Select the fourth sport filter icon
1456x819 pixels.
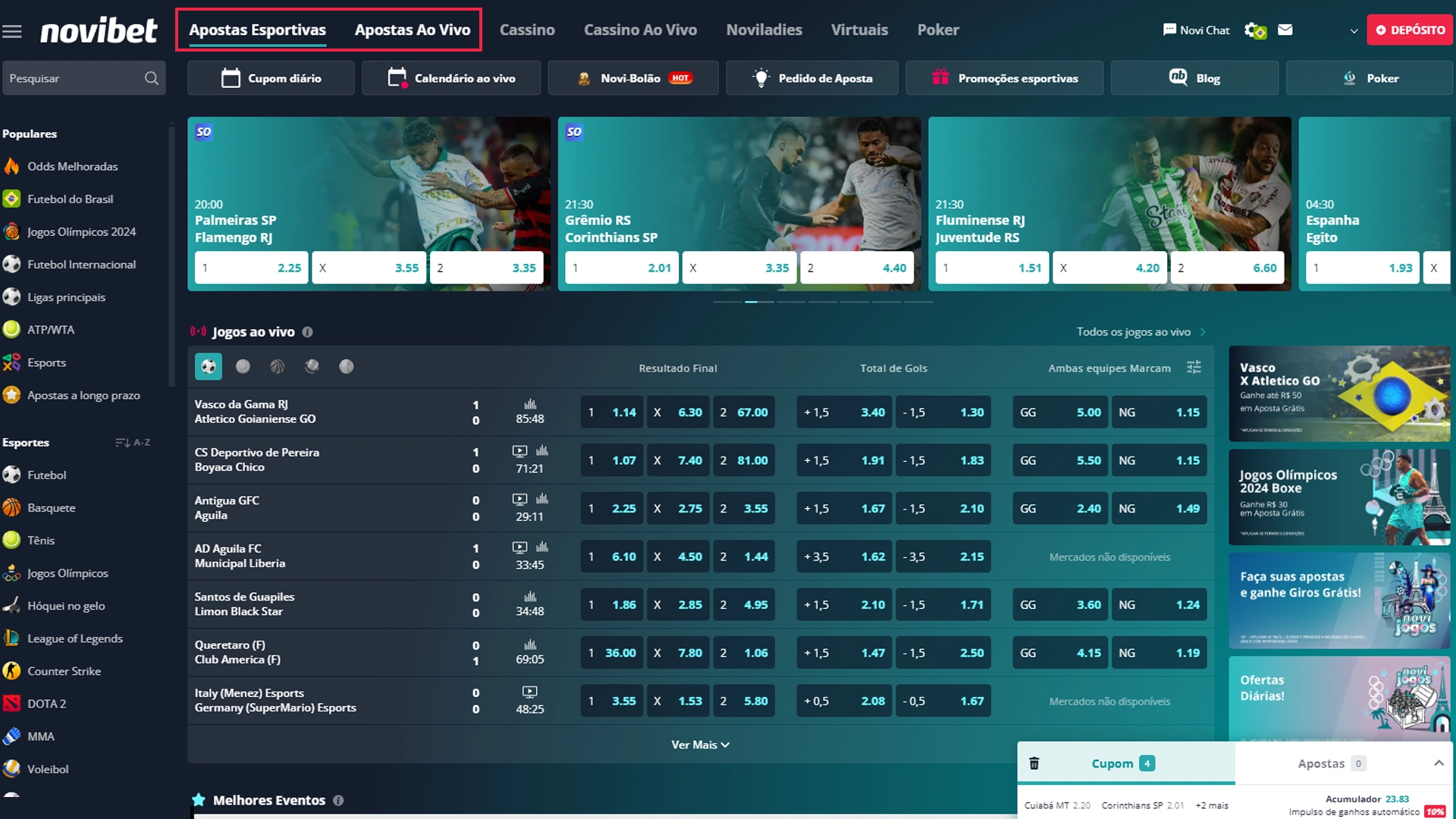coord(312,366)
